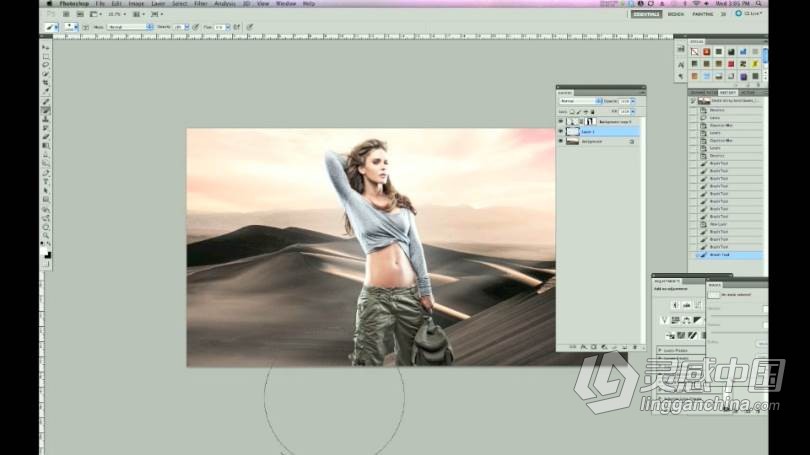Select the Crop tool
Image resolution: width=810 pixels, height=455 pixels.
pyautogui.click(x=46, y=83)
